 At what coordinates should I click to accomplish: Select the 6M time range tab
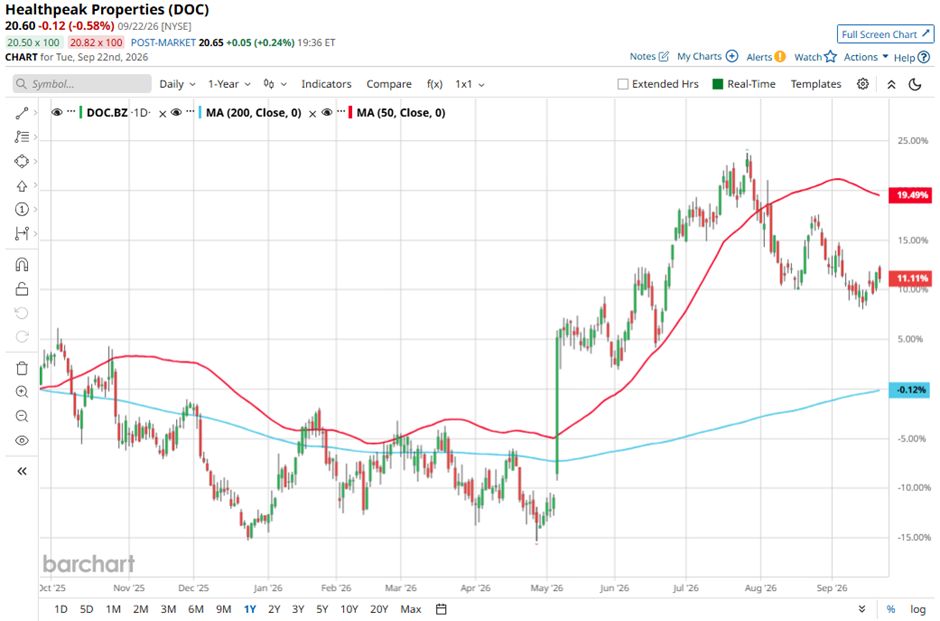point(196,609)
